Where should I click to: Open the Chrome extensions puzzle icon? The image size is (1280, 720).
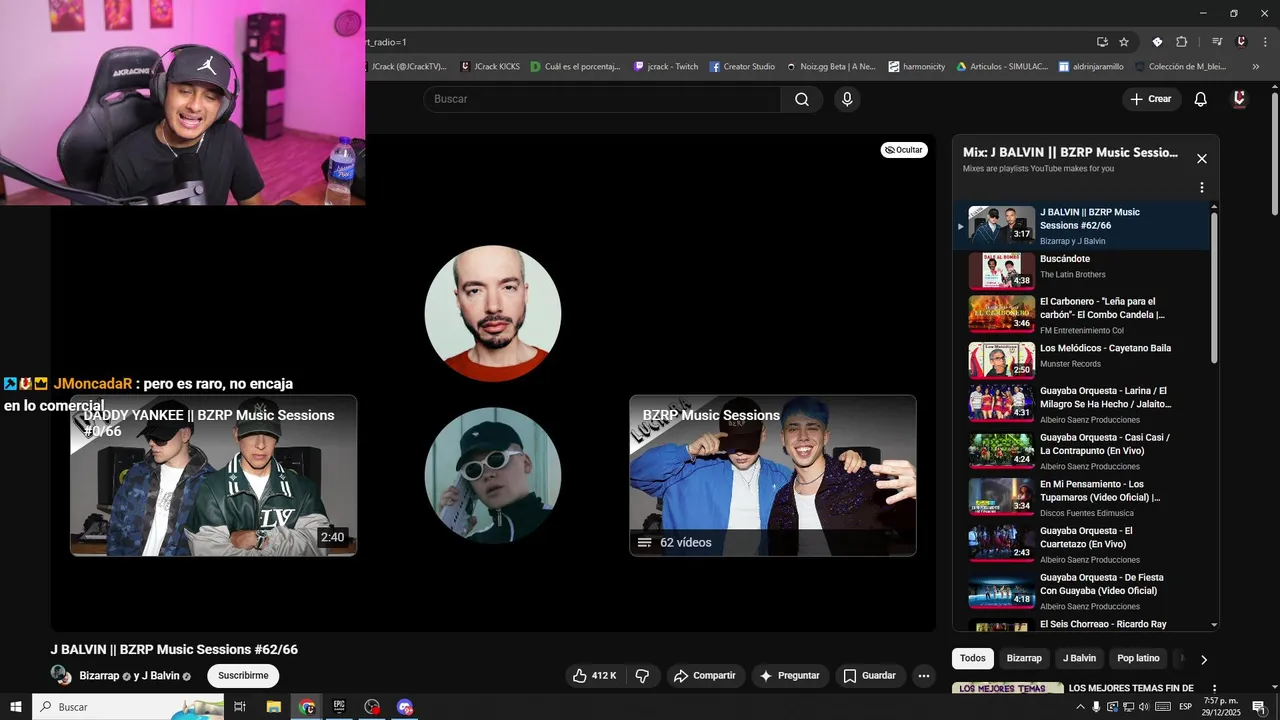[x=1181, y=42]
